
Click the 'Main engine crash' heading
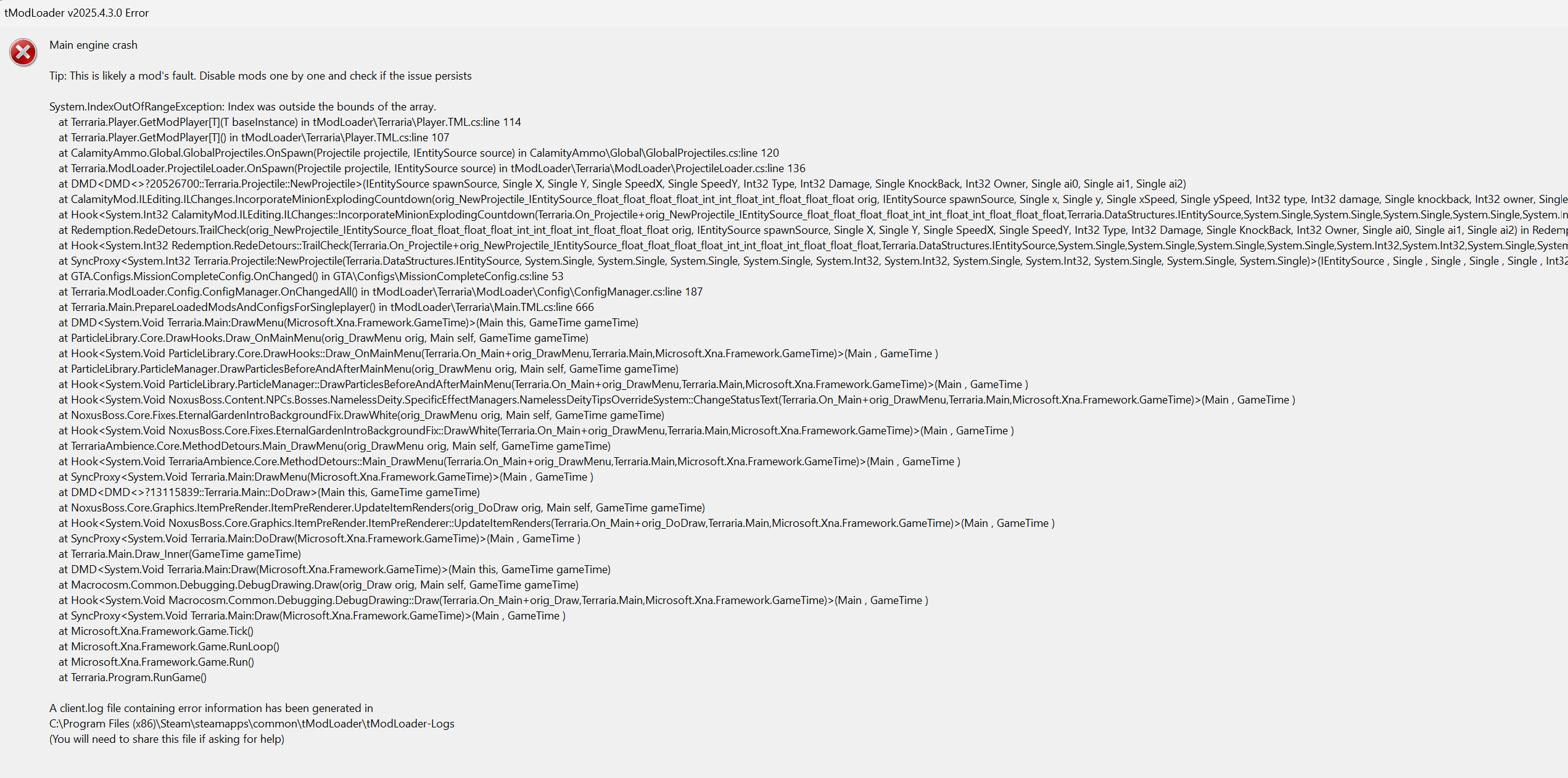tap(93, 45)
